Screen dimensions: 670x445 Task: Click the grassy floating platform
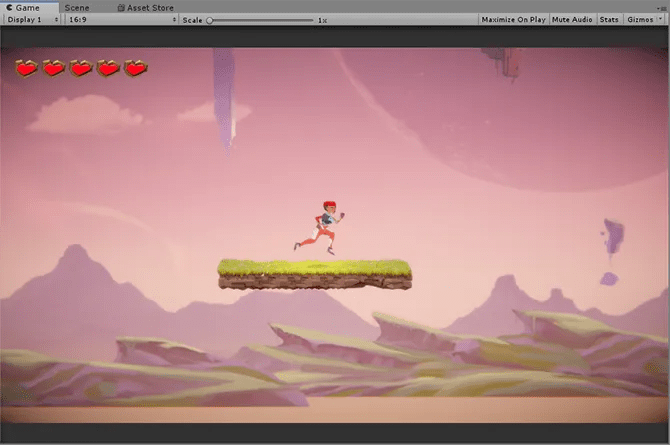315,274
